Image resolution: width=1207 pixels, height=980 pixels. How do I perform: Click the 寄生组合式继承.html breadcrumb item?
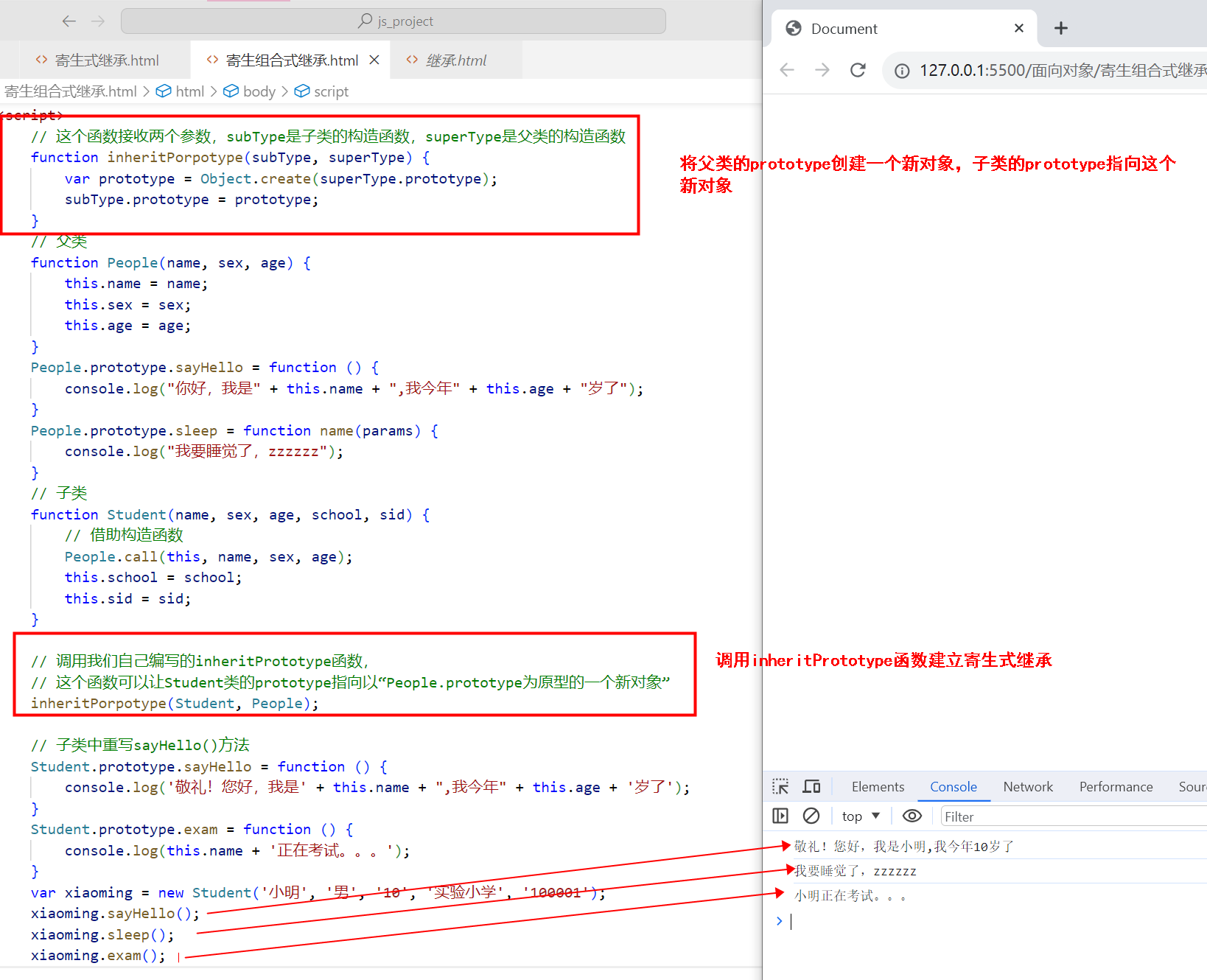[x=71, y=91]
